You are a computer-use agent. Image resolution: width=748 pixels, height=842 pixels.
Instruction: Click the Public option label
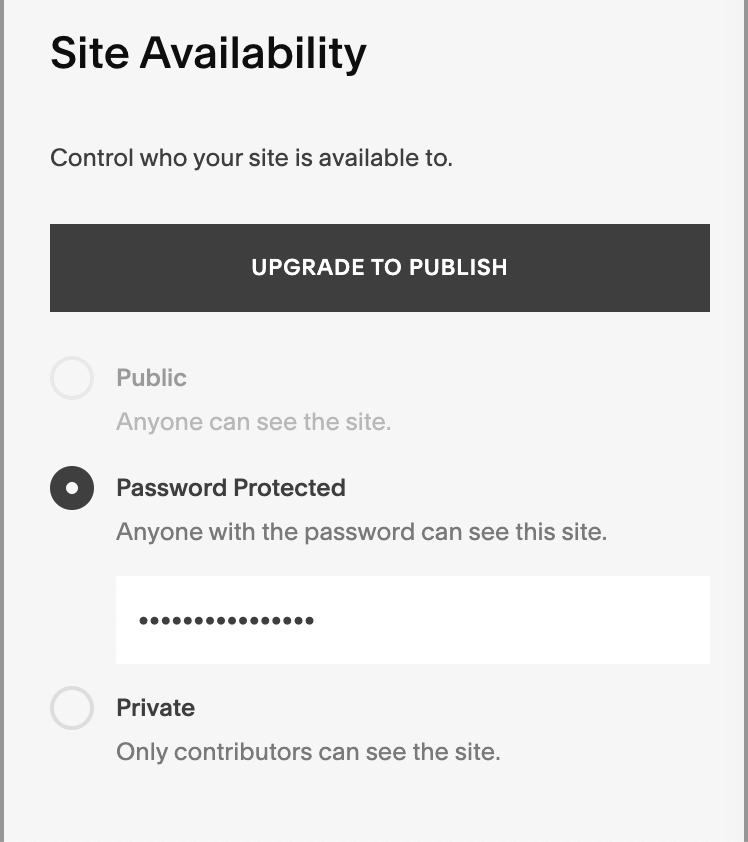(x=151, y=378)
